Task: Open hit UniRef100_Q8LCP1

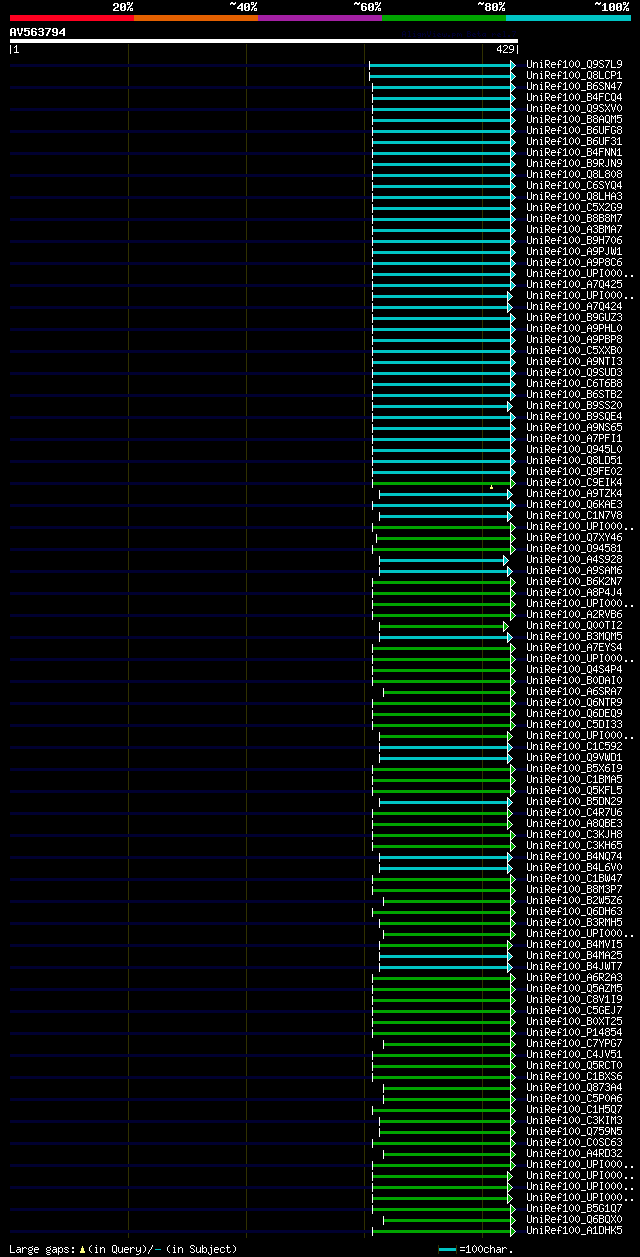Action: point(574,75)
